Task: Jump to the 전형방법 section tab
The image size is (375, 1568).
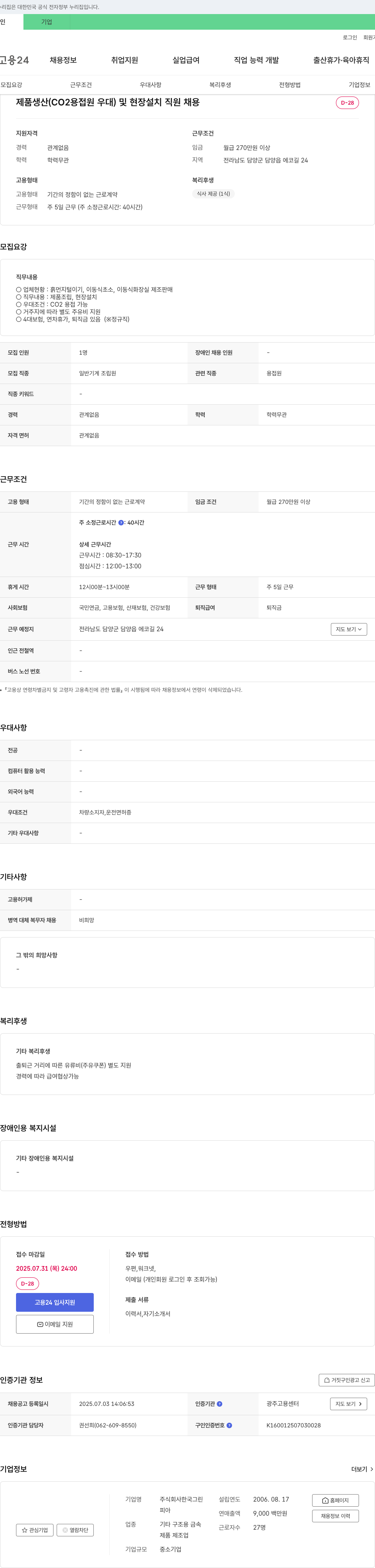Action: [290, 85]
